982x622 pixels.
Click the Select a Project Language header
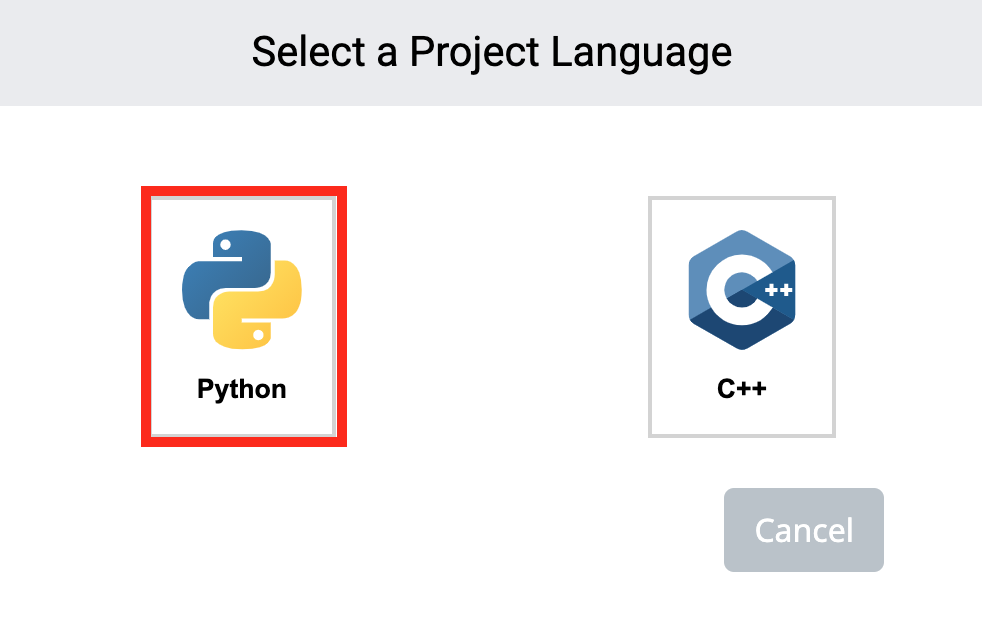tap(491, 52)
